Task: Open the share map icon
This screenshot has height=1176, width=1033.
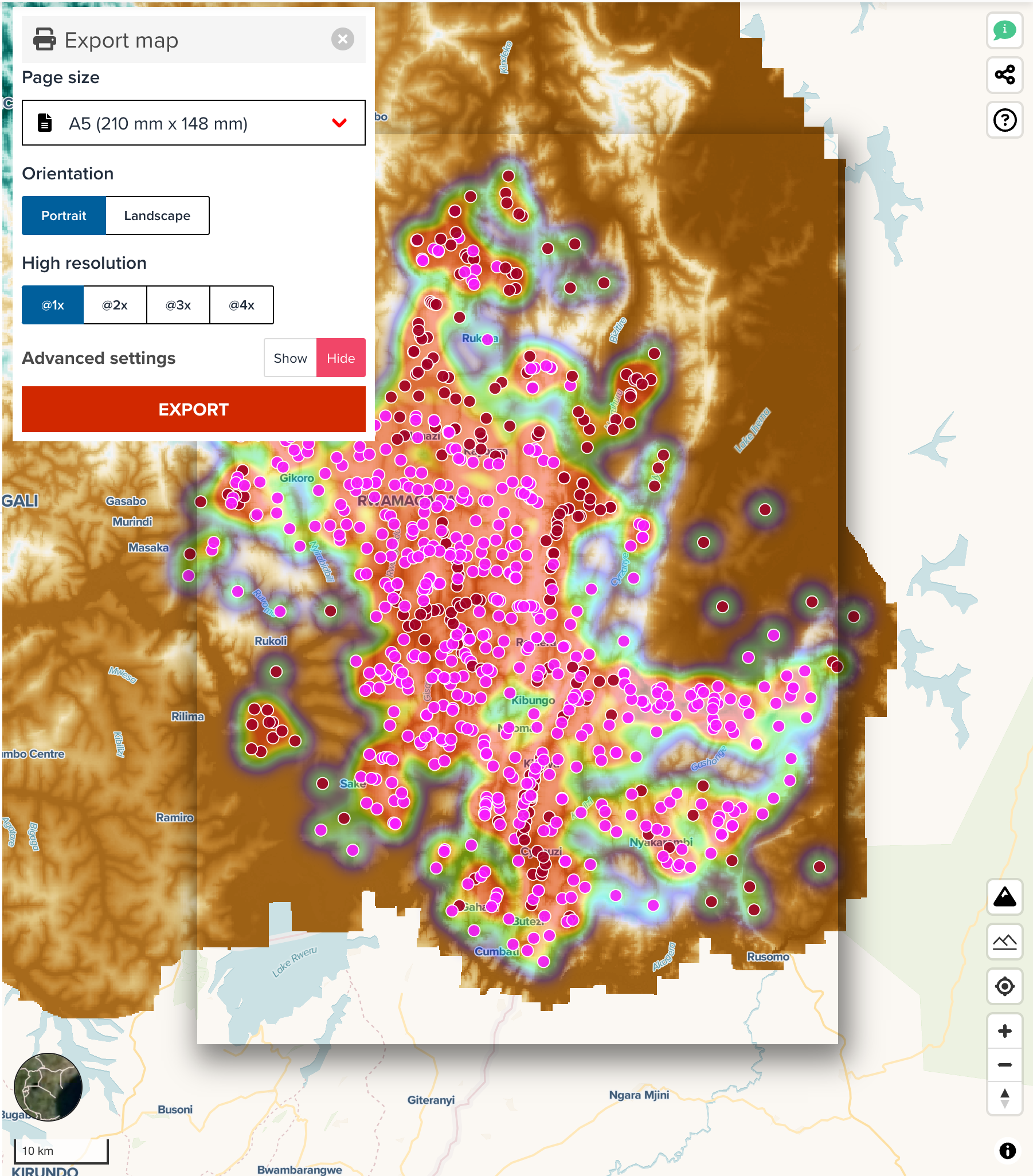Action: pyautogui.click(x=1004, y=75)
